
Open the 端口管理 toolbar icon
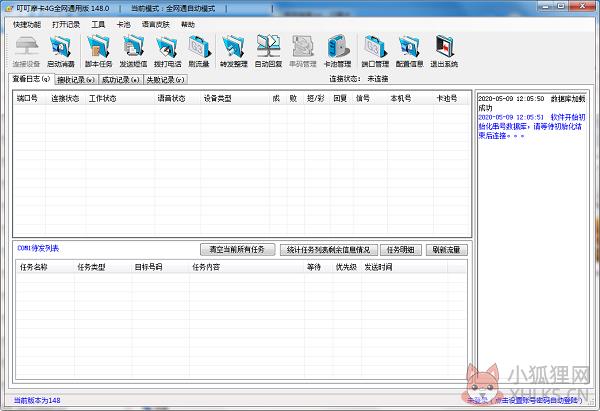point(375,51)
